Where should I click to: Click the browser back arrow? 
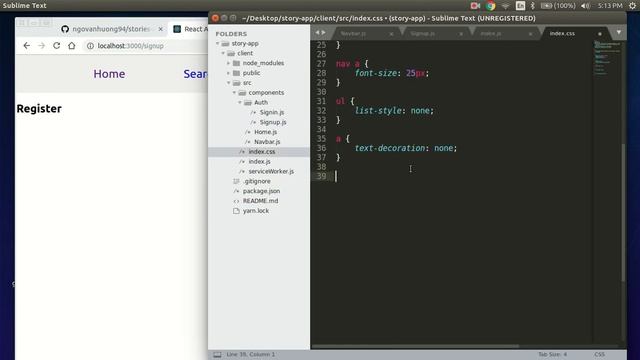coord(27,46)
